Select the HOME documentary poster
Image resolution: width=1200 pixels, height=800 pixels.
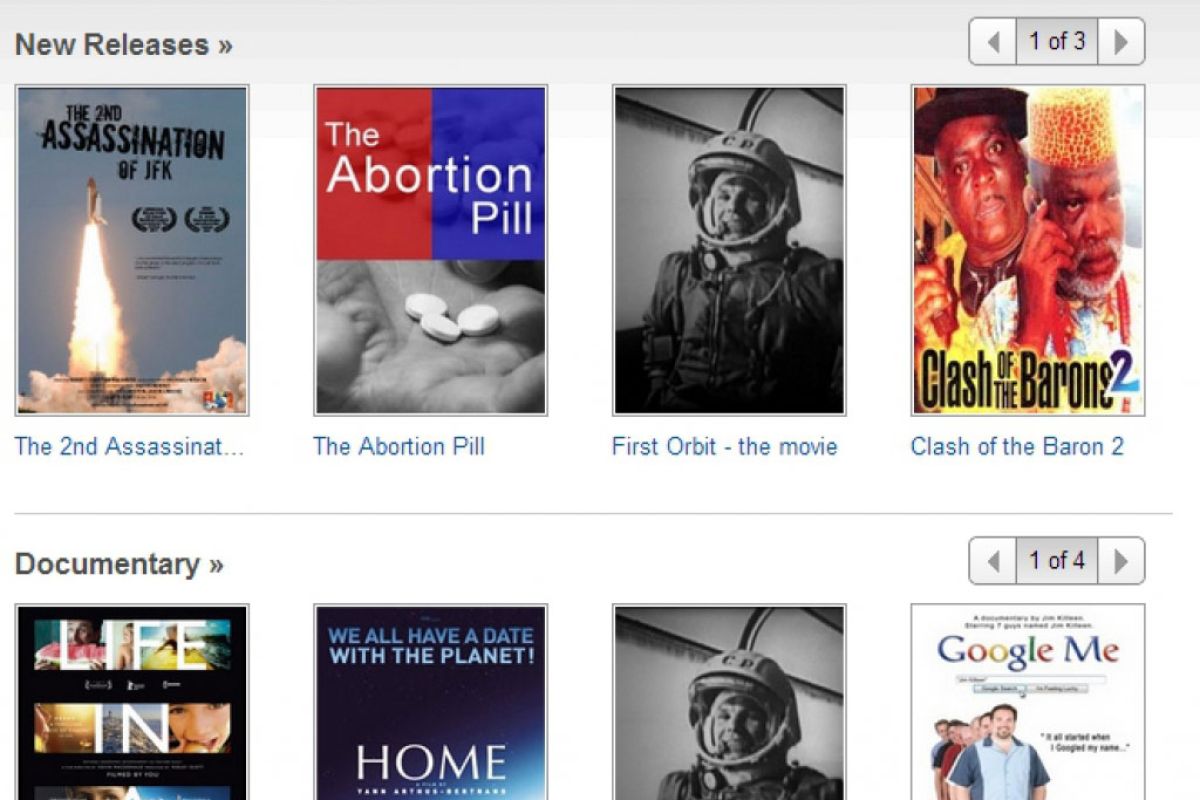(430, 702)
